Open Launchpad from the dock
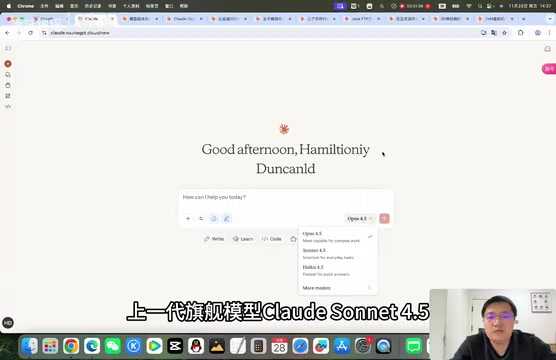The width and height of the screenshot is (556, 360). coord(50,346)
